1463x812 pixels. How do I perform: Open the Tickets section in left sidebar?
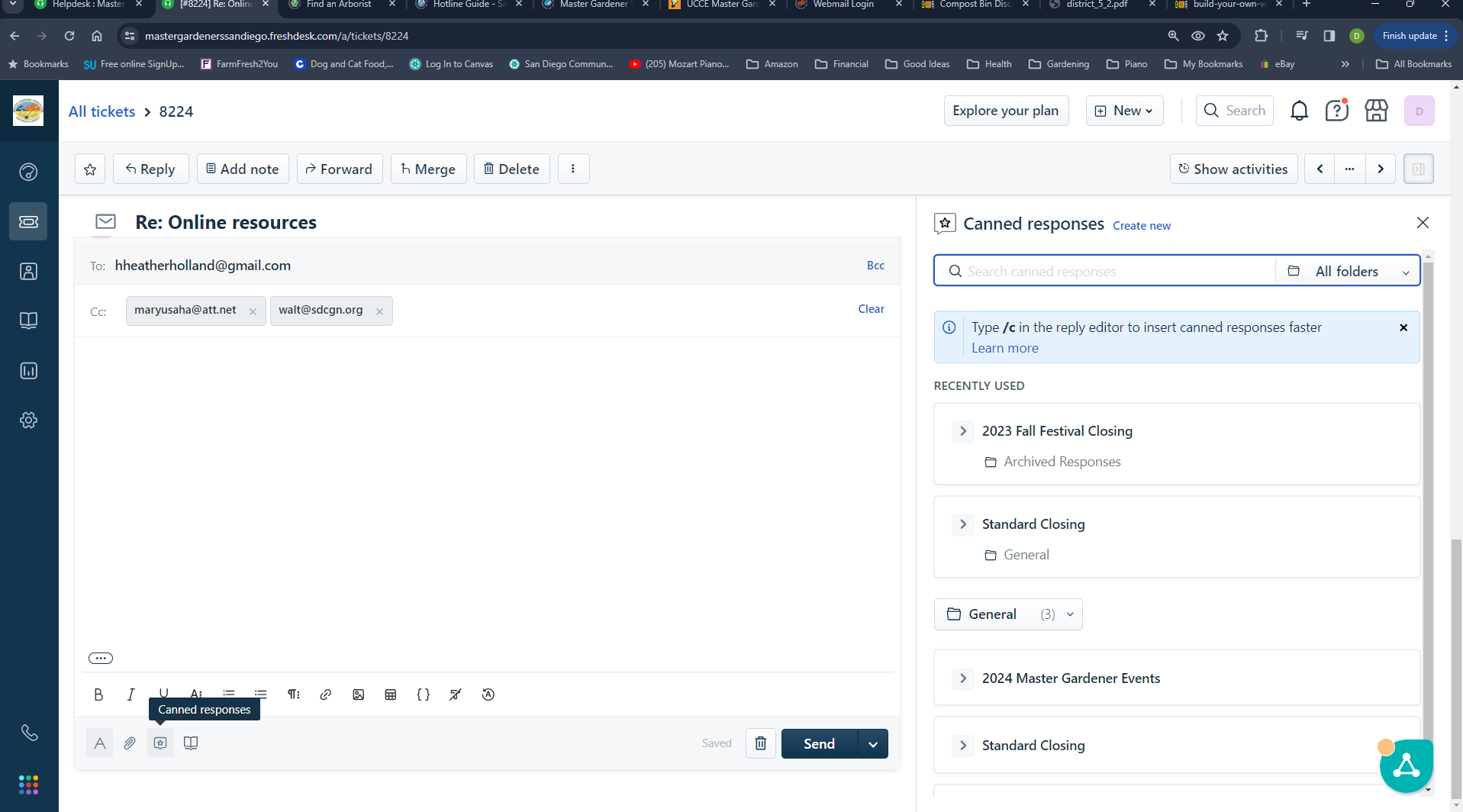(28, 221)
